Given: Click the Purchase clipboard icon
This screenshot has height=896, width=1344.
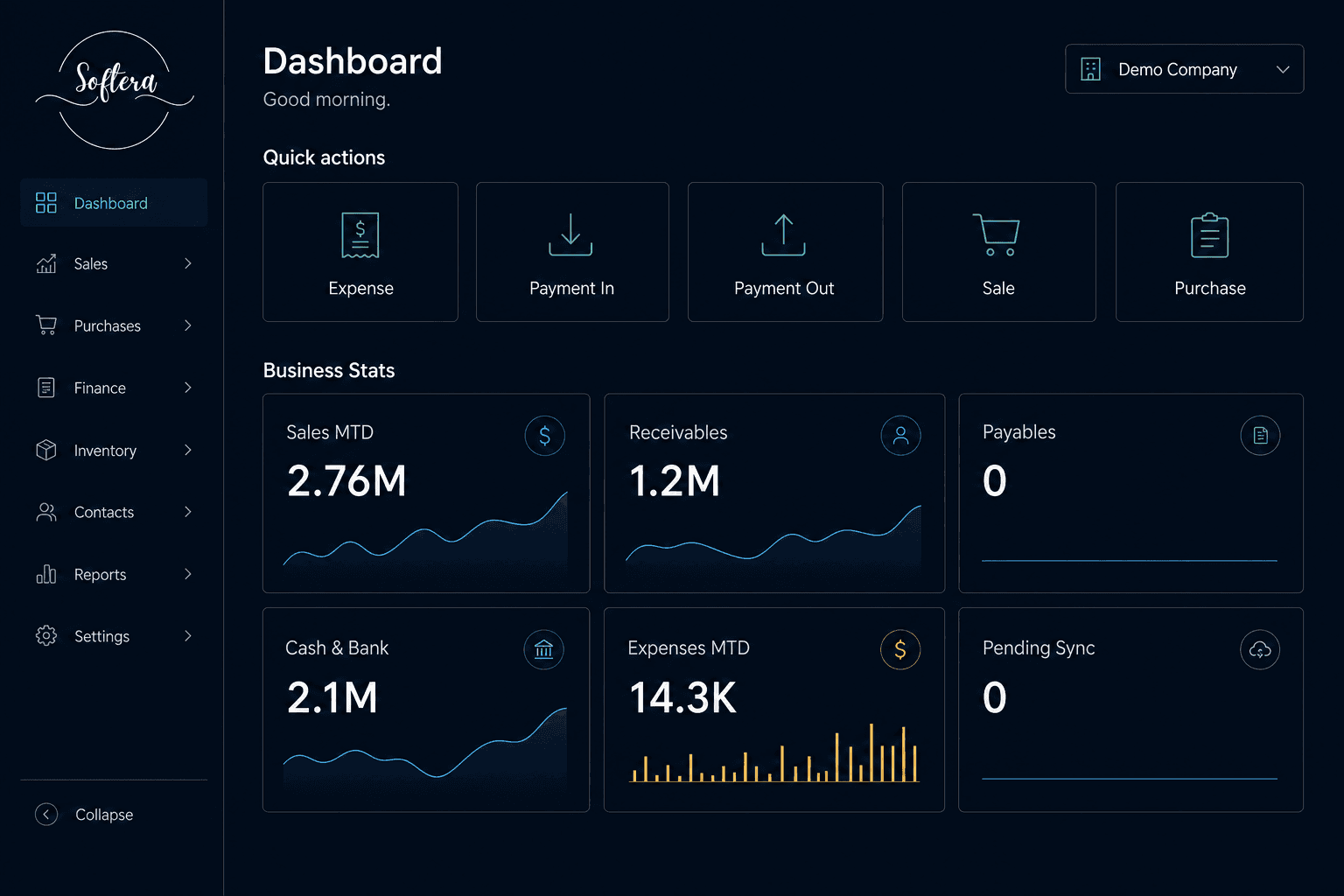Looking at the screenshot, I should tap(1210, 235).
